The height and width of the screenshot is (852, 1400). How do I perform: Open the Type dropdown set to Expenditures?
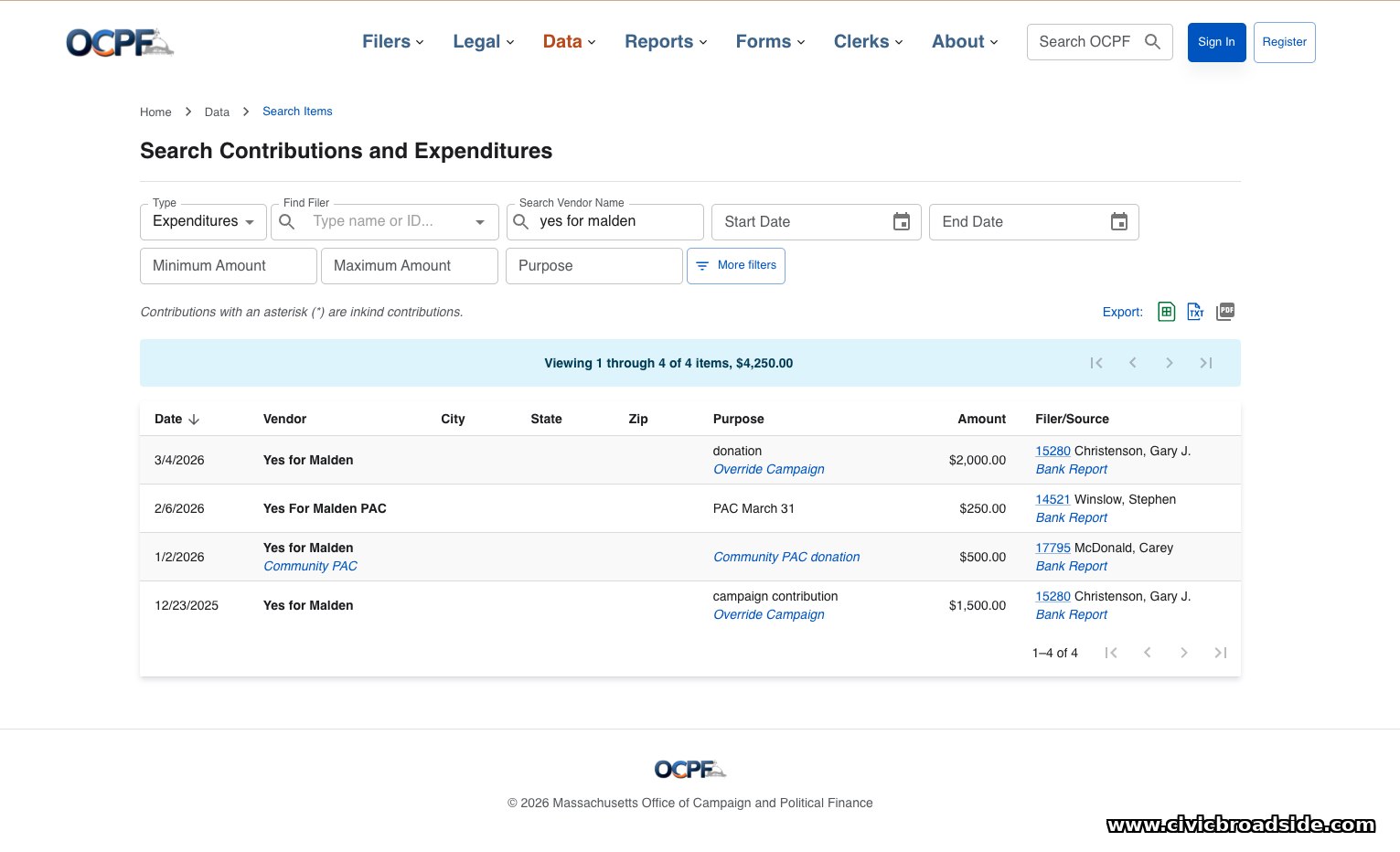tap(203, 222)
